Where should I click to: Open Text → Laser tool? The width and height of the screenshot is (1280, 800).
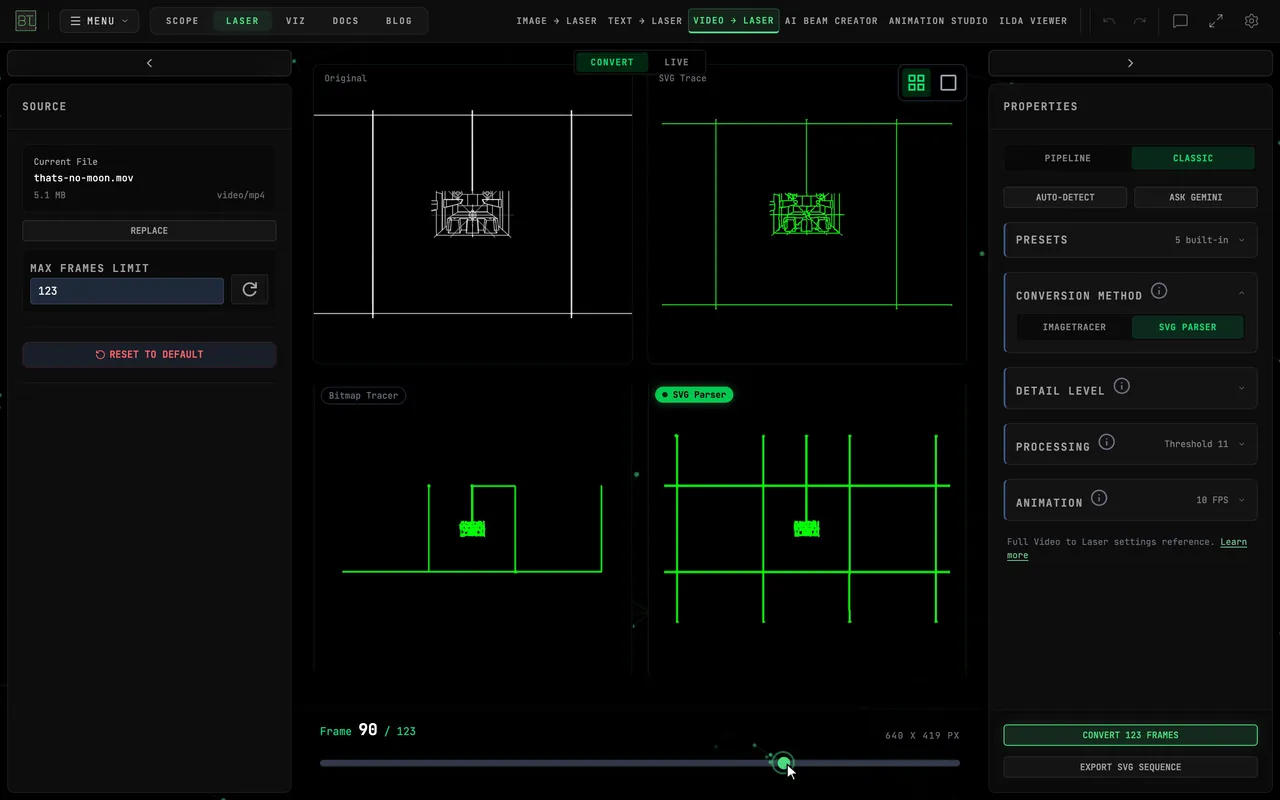pyautogui.click(x=644, y=21)
